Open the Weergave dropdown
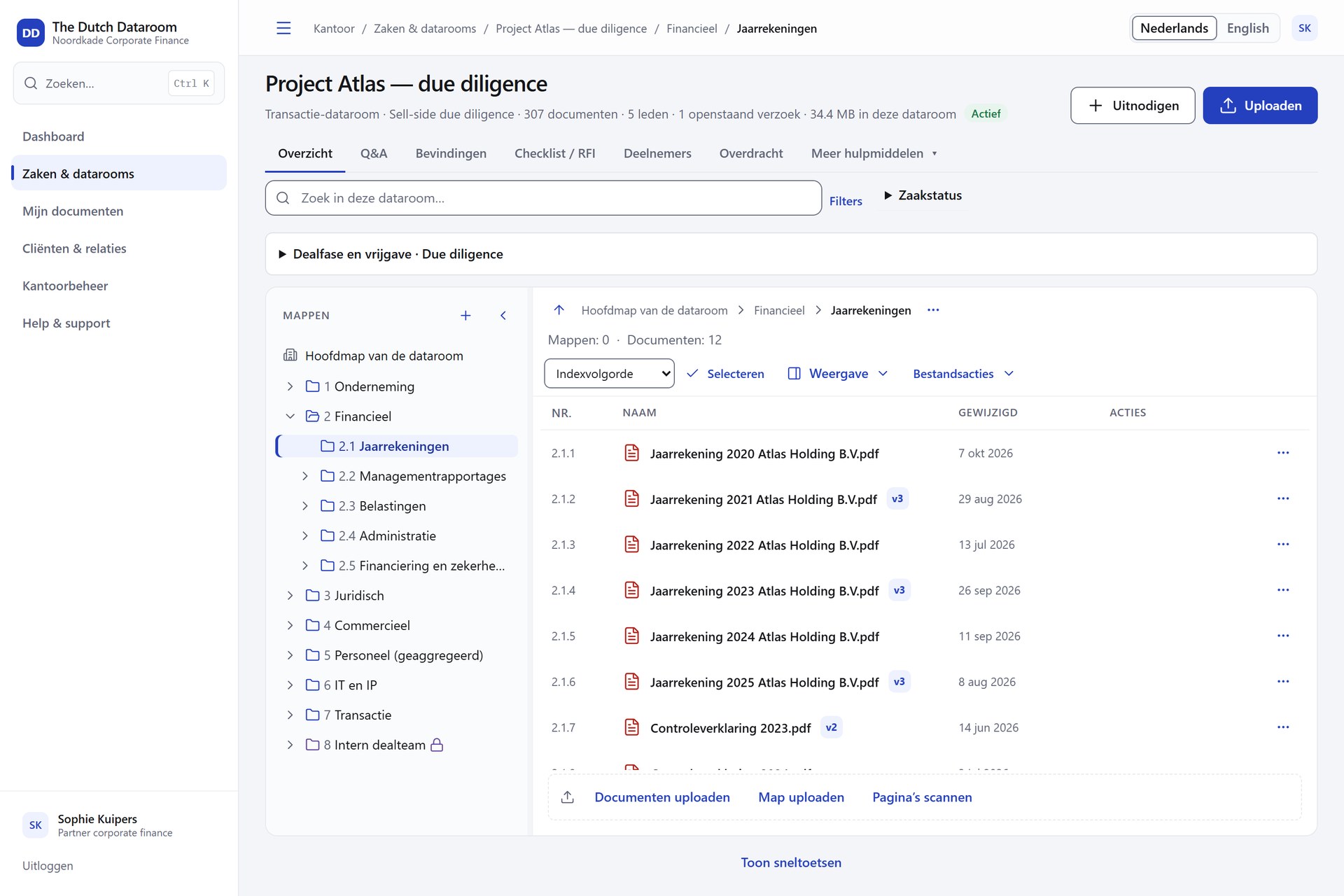 [x=838, y=374]
